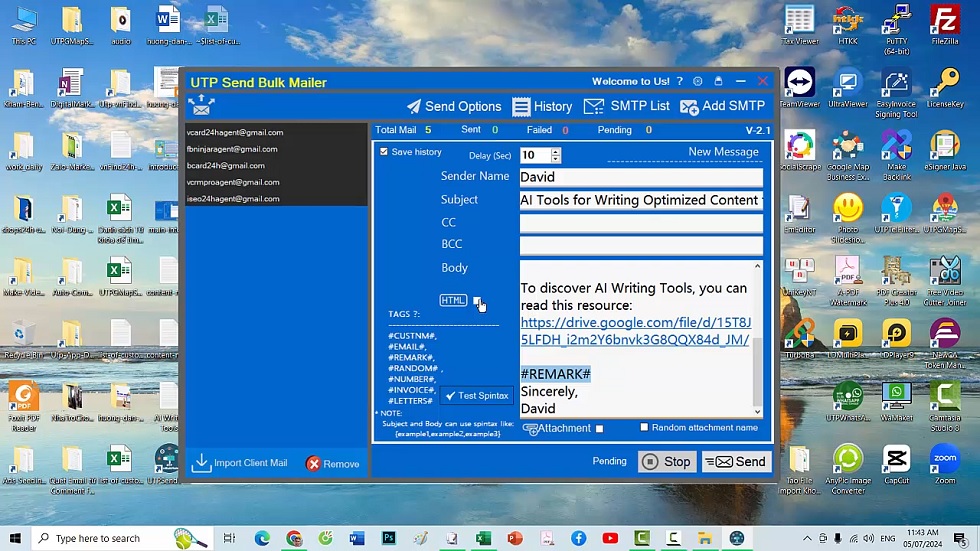Open the History panel
Image resolution: width=980 pixels, height=551 pixels.
coord(542,107)
